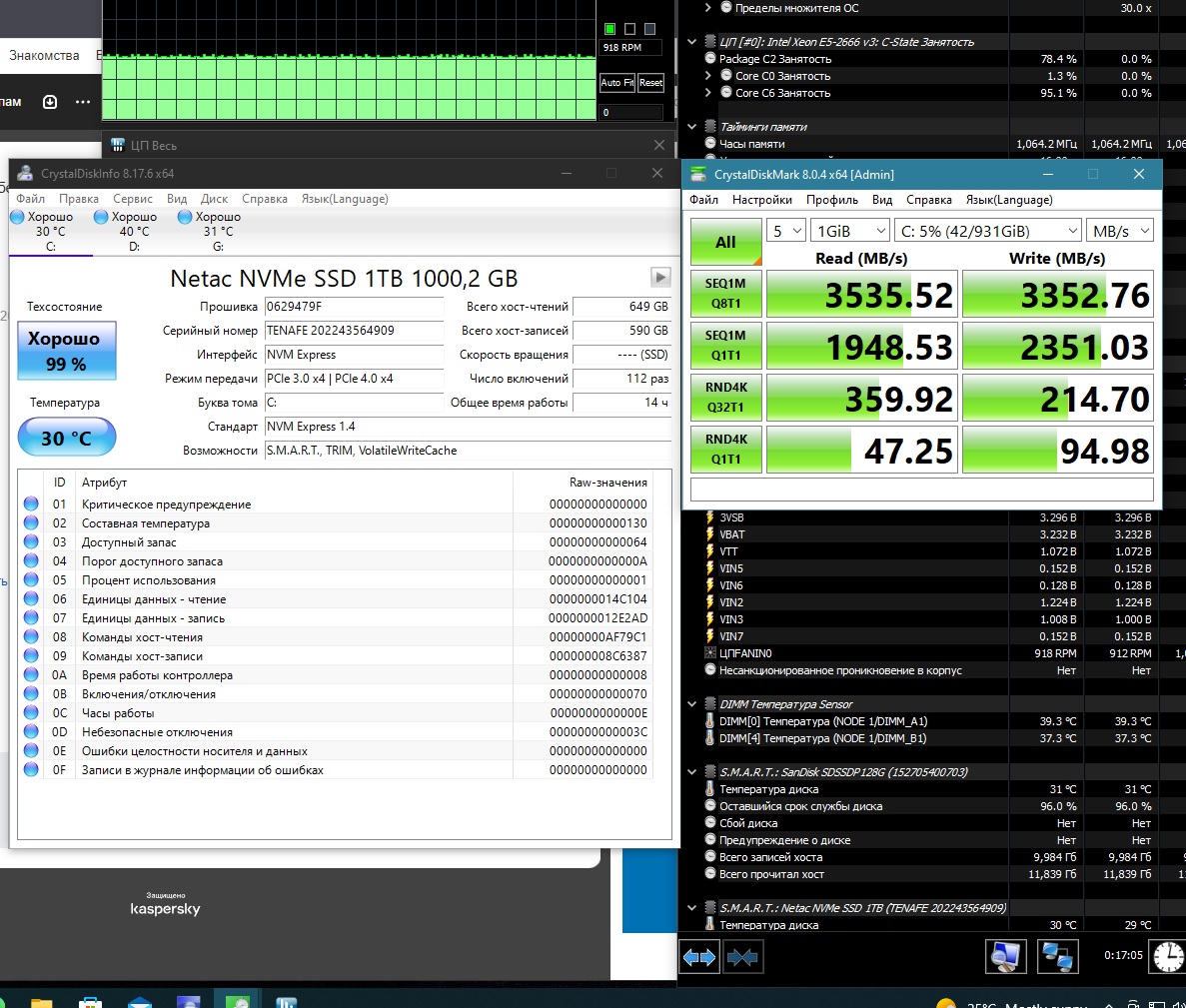Open the browser three-dots menu
The image size is (1186, 1008).
point(83,101)
